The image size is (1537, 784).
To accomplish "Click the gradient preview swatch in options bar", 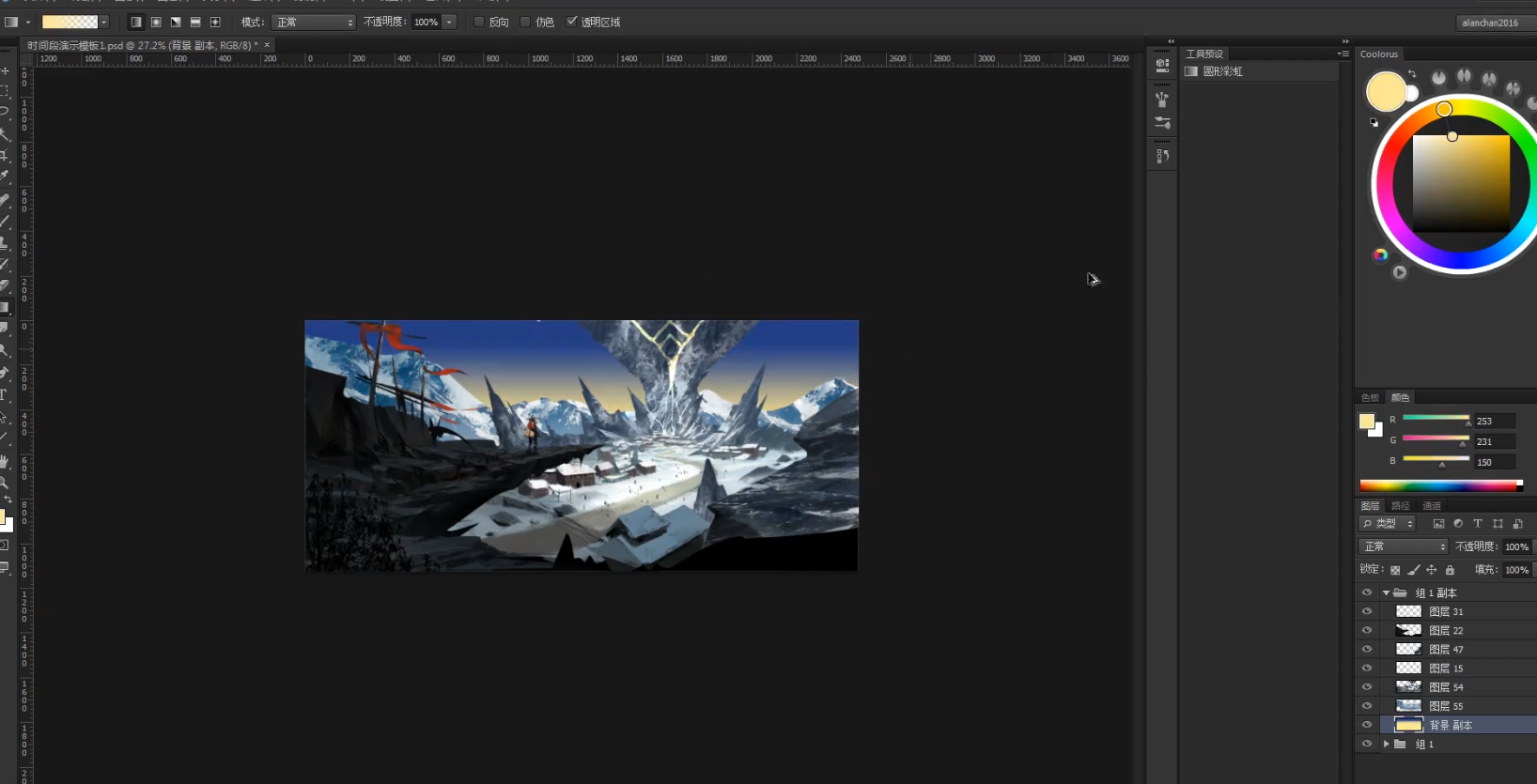I will pyautogui.click(x=70, y=22).
